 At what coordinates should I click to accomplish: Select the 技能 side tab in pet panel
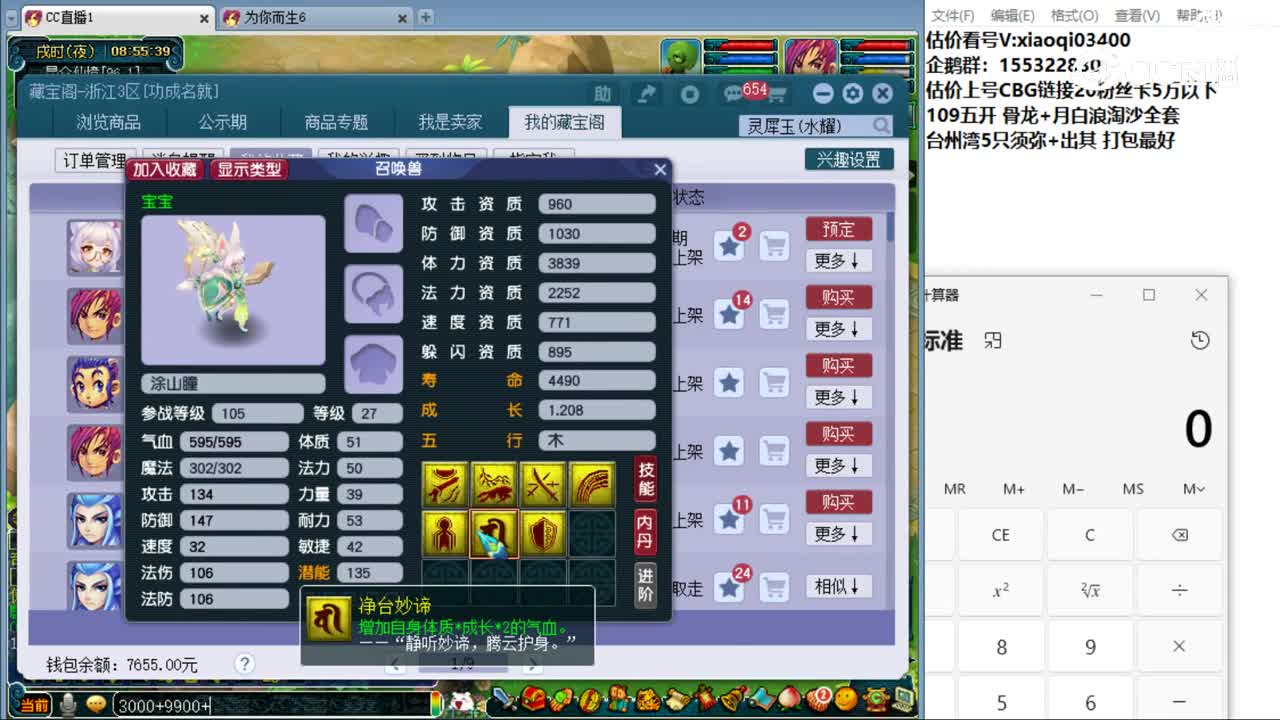pyautogui.click(x=646, y=480)
